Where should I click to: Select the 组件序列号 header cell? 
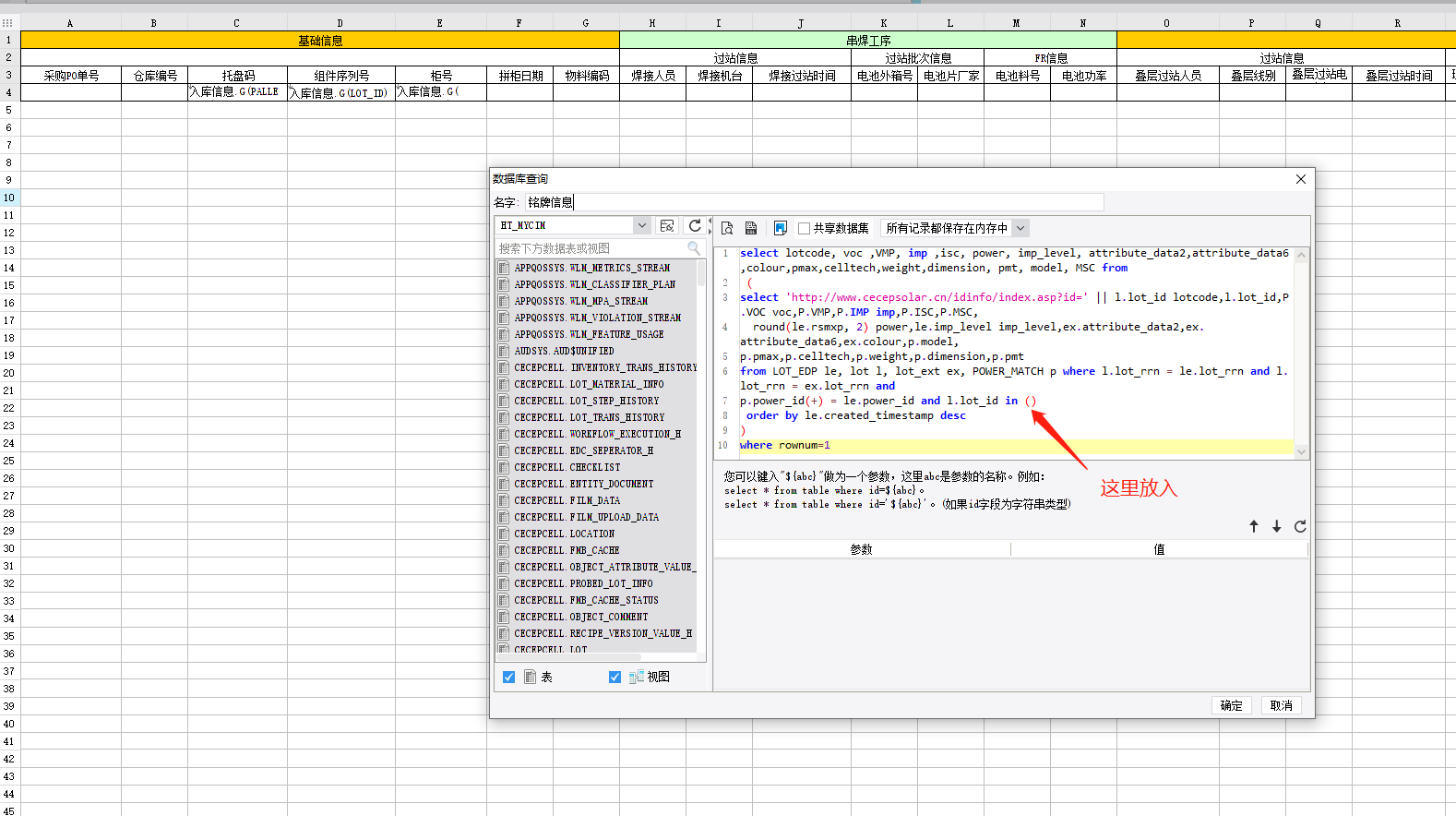click(x=341, y=76)
